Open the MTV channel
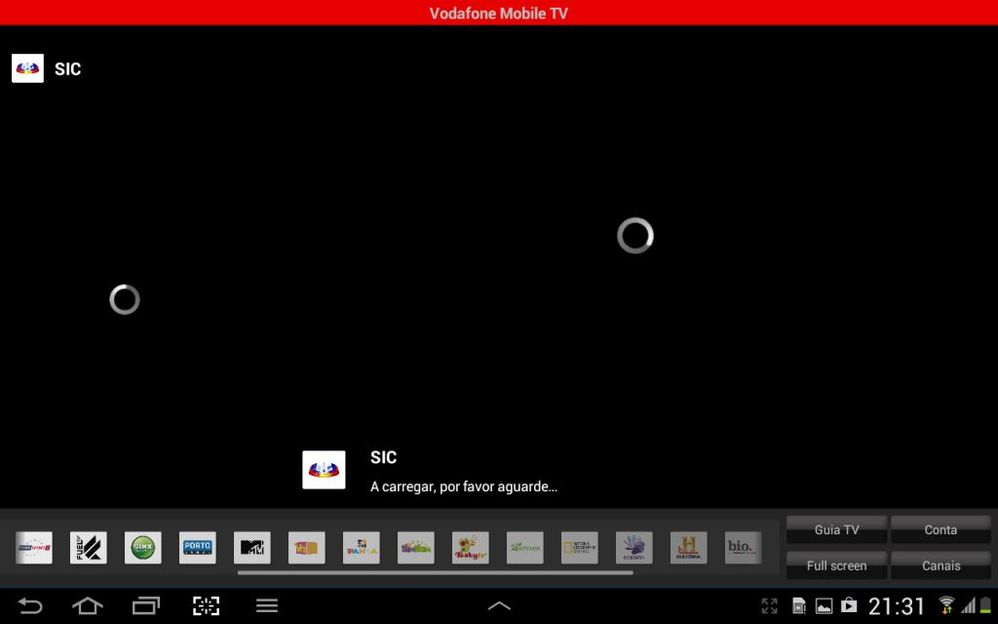 click(x=251, y=547)
